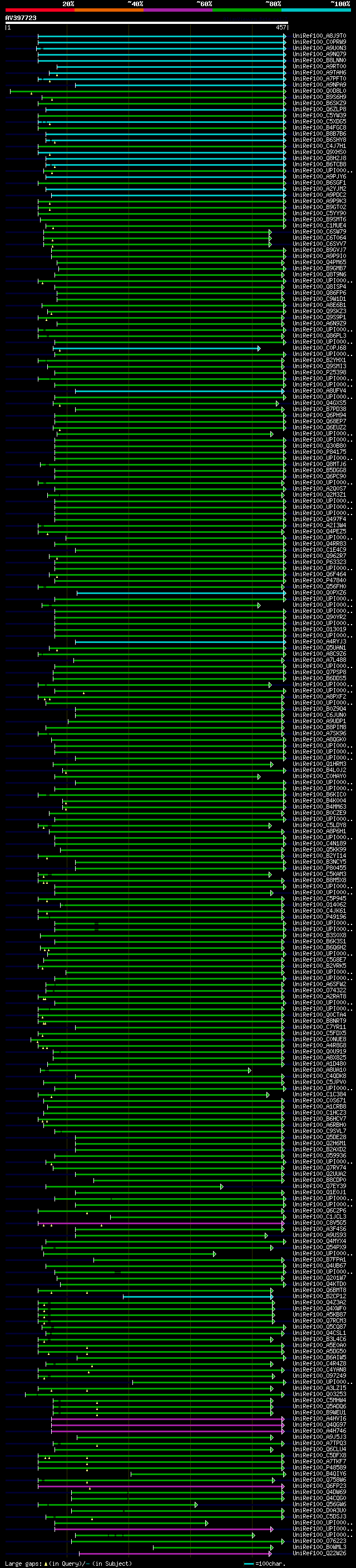Screen dimensions: 356x1568
Task: Select the UniRef100_B8LNN0 label
Action: click(319, 60)
